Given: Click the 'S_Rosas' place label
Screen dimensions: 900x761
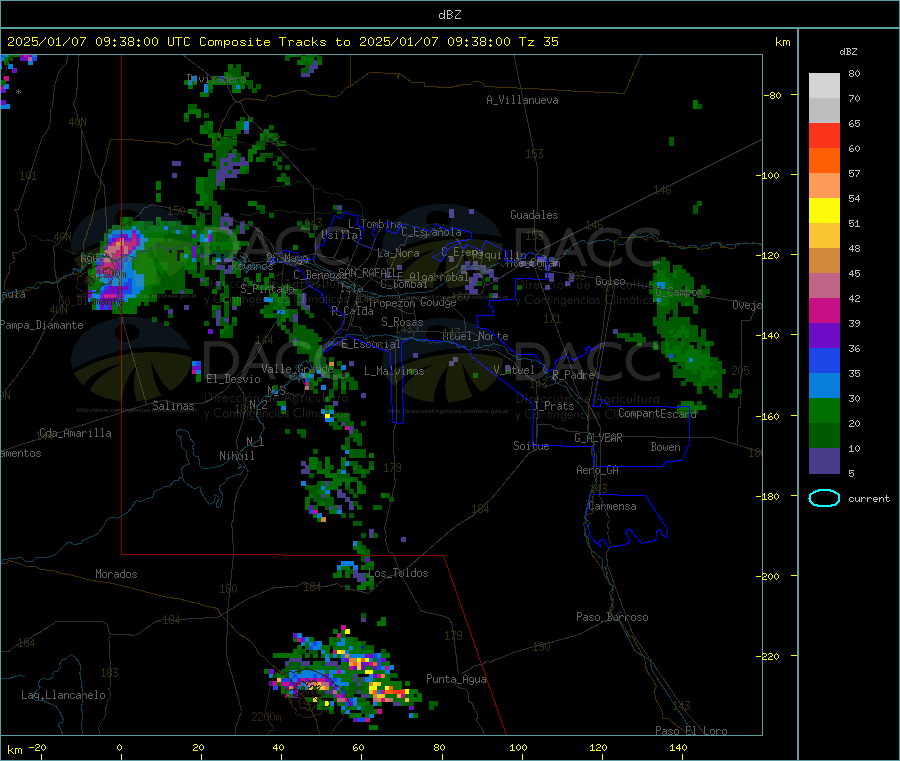Looking at the screenshot, I should 402,323.
